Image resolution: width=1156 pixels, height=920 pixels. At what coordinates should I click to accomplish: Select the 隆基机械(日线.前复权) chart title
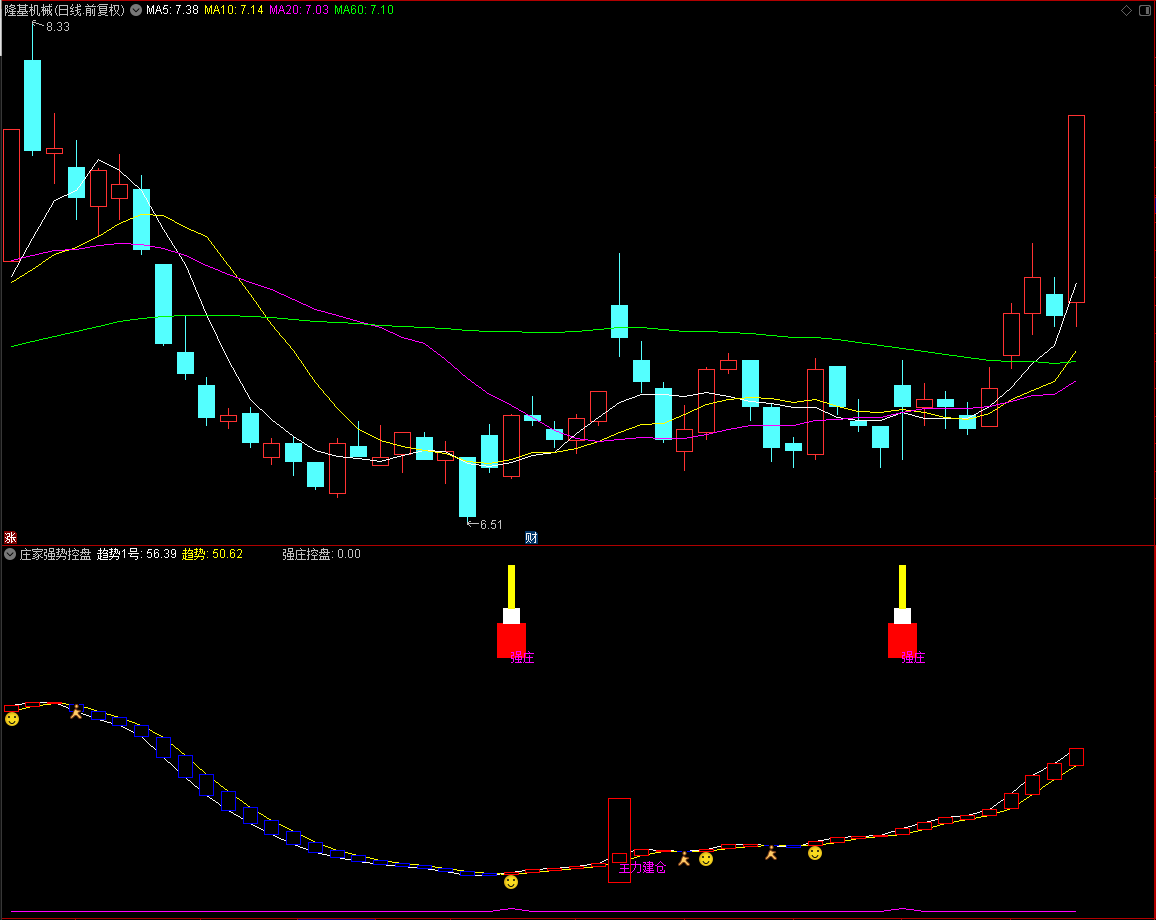tap(65, 10)
